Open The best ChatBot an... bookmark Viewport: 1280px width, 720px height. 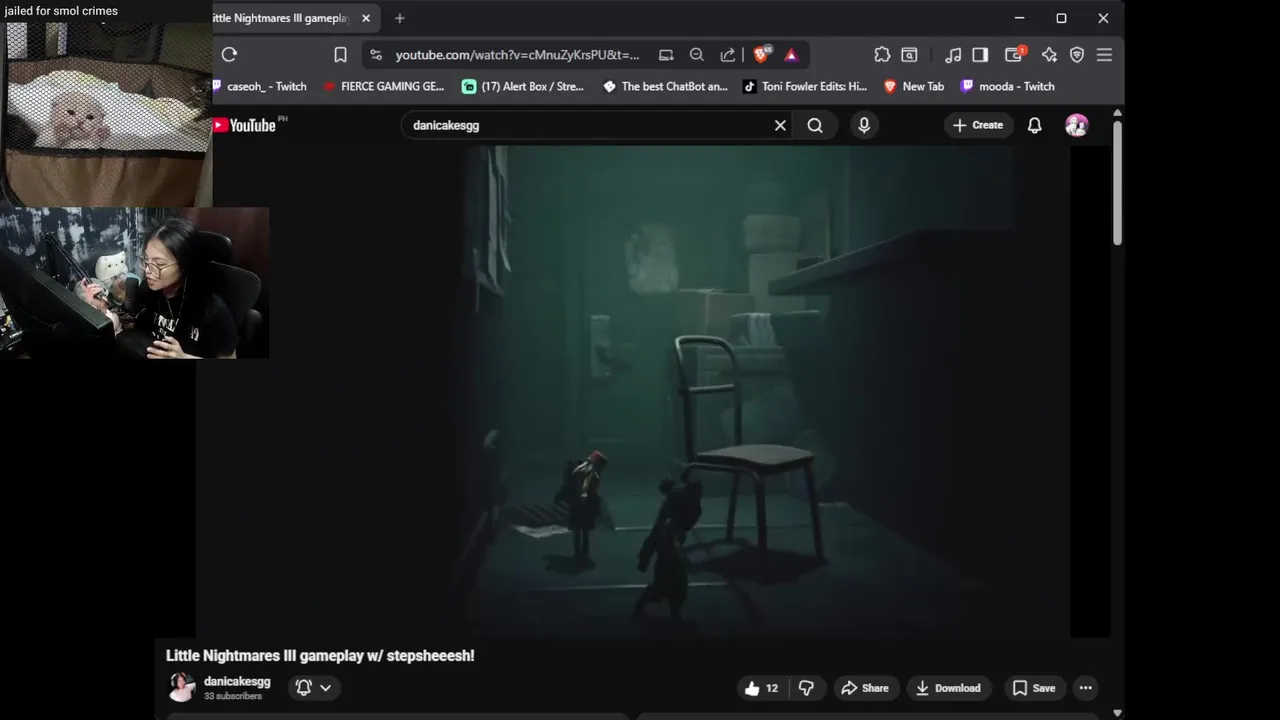[665, 87]
